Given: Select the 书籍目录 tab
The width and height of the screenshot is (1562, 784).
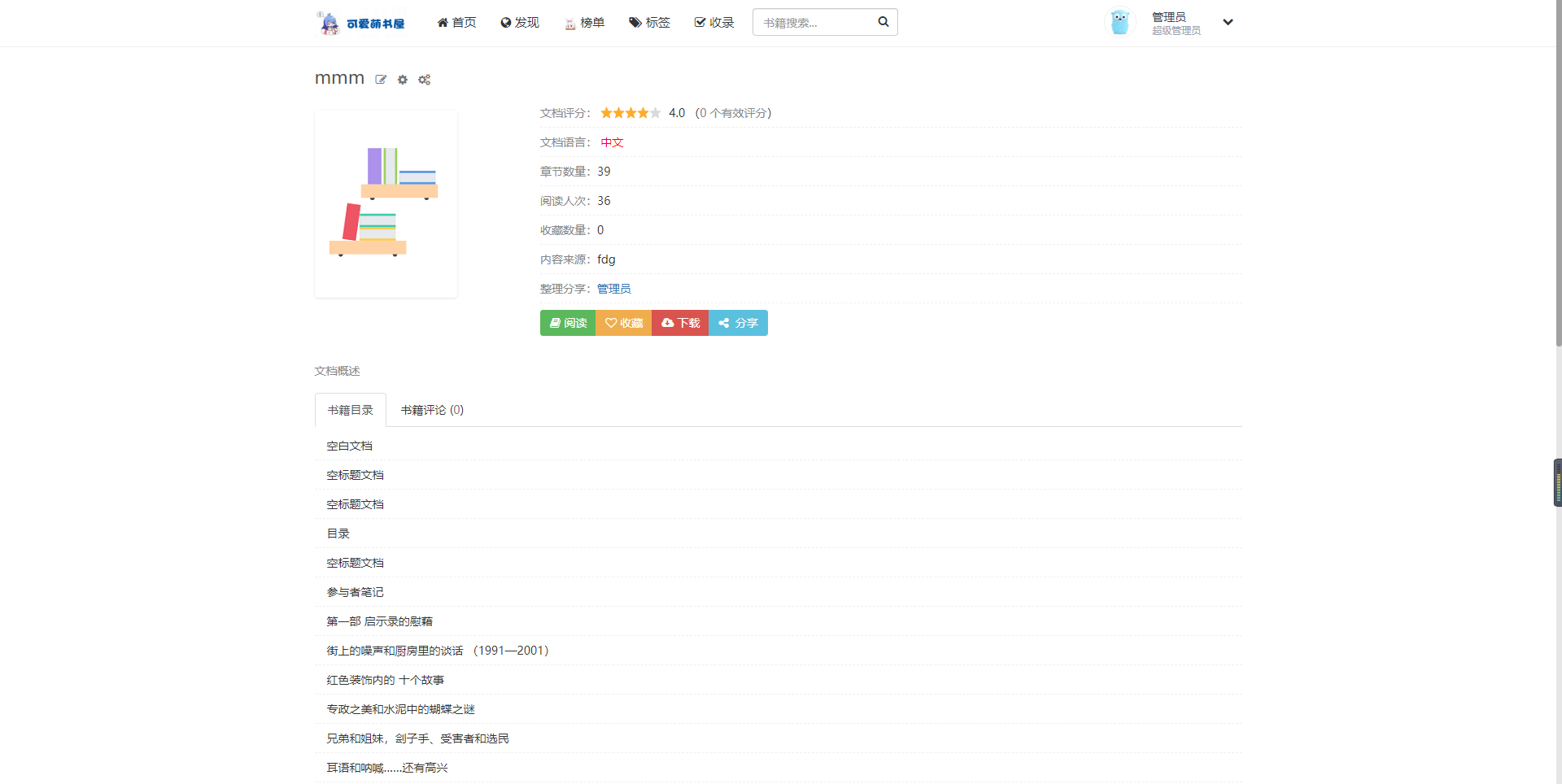Looking at the screenshot, I should [351, 410].
